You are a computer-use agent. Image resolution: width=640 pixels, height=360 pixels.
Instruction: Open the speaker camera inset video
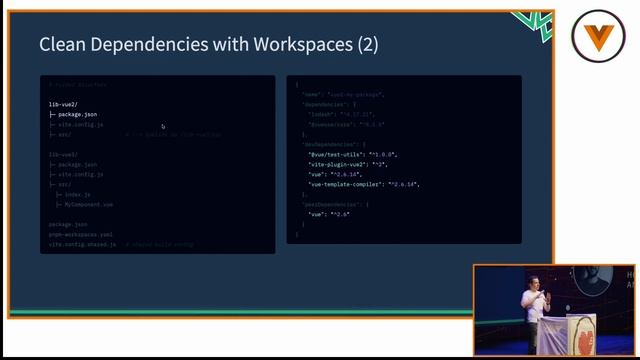pos(554,310)
